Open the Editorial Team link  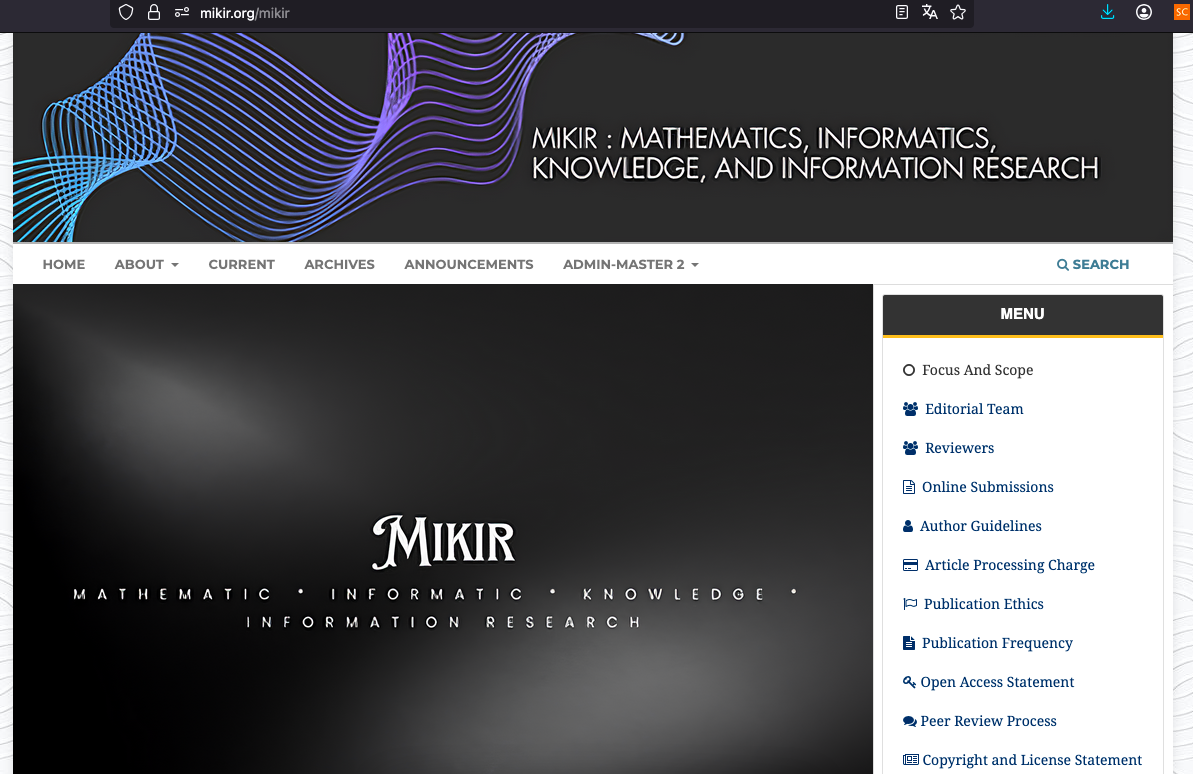click(x=973, y=409)
